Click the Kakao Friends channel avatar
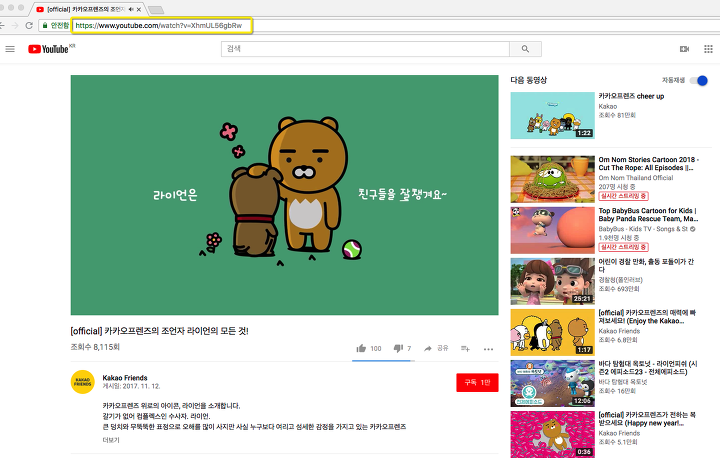 tap(83, 382)
